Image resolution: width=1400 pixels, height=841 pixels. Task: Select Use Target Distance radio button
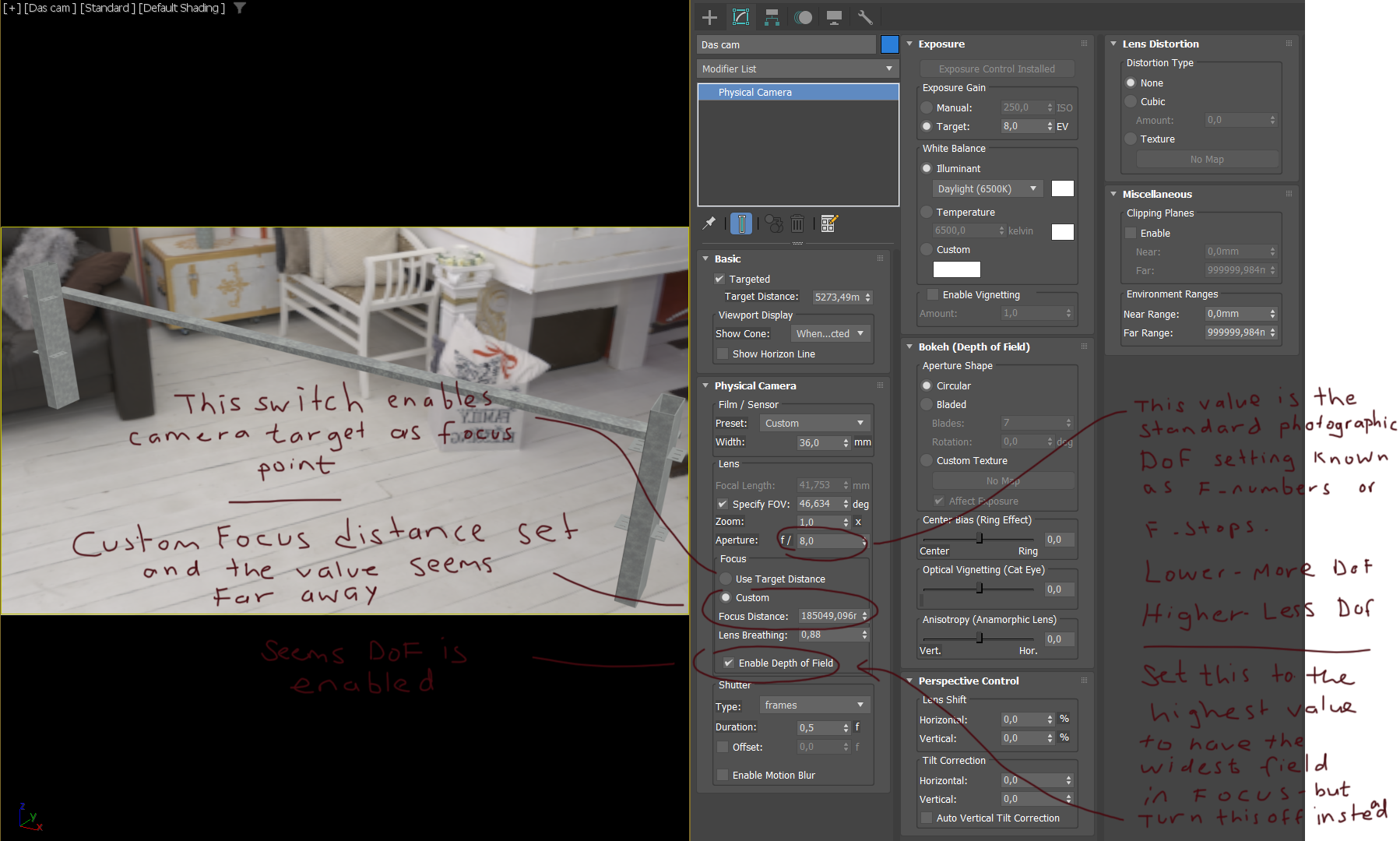(x=726, y=579)
